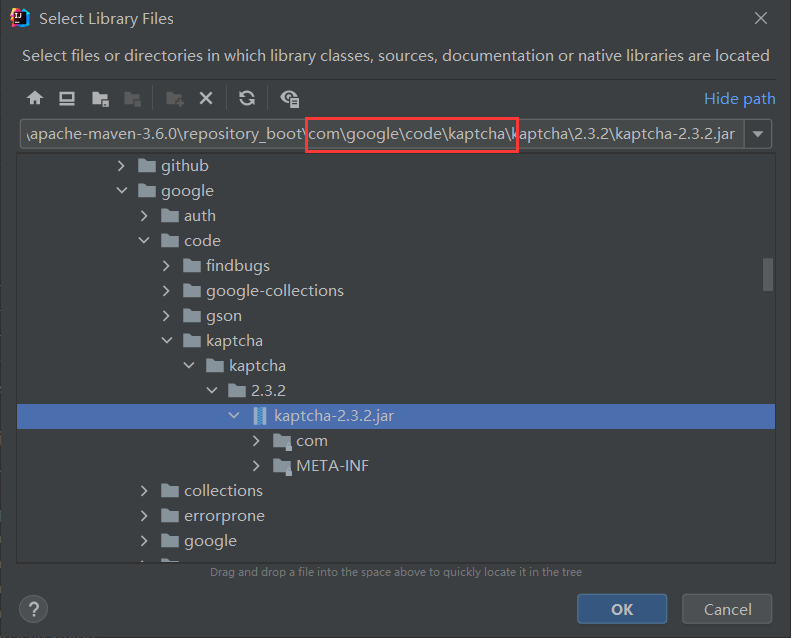Select the com folder label
Viewport: 791px width, 638px height.
(312, 440)
